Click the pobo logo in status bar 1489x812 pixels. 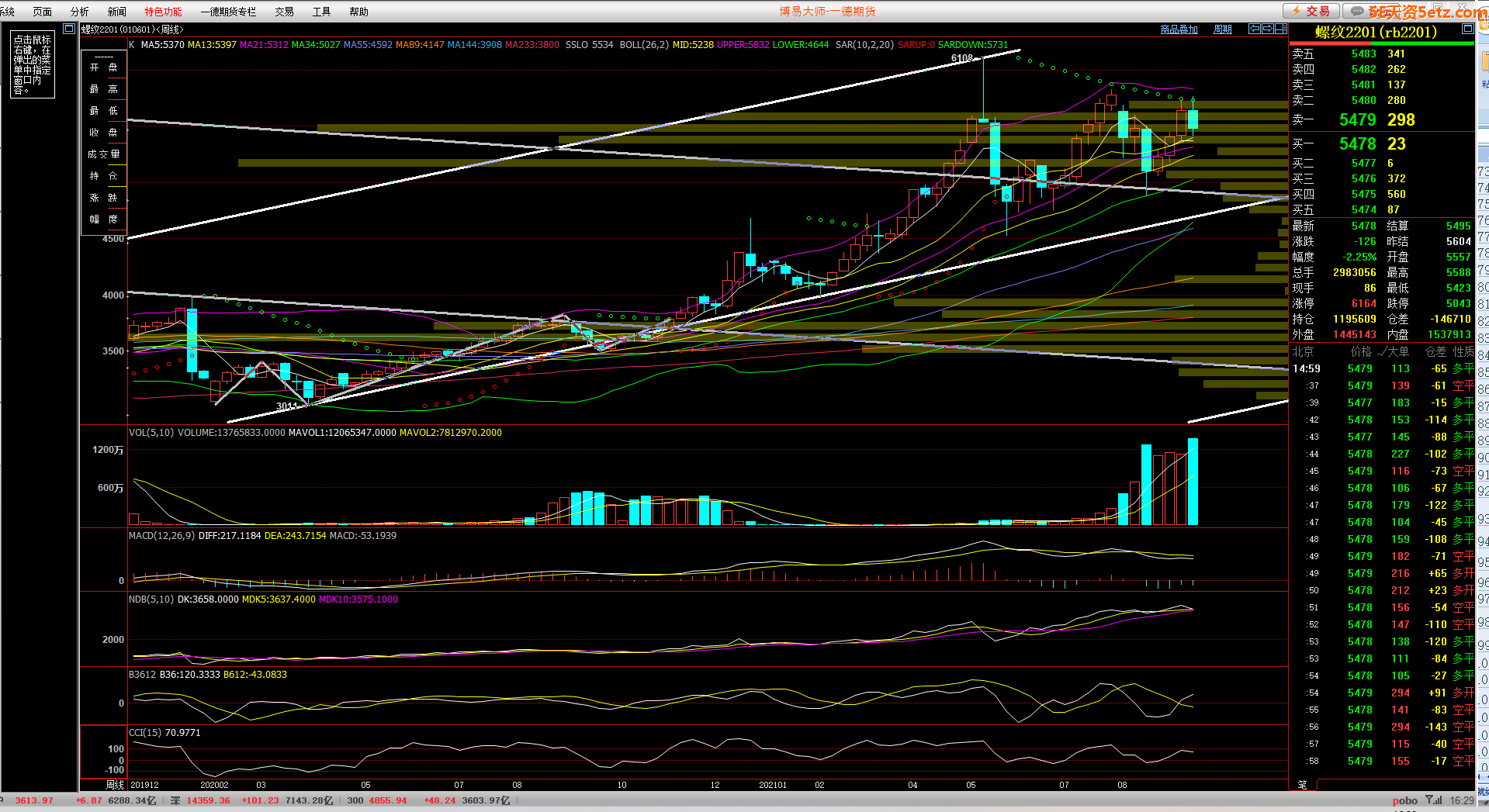pos(1404,800)
